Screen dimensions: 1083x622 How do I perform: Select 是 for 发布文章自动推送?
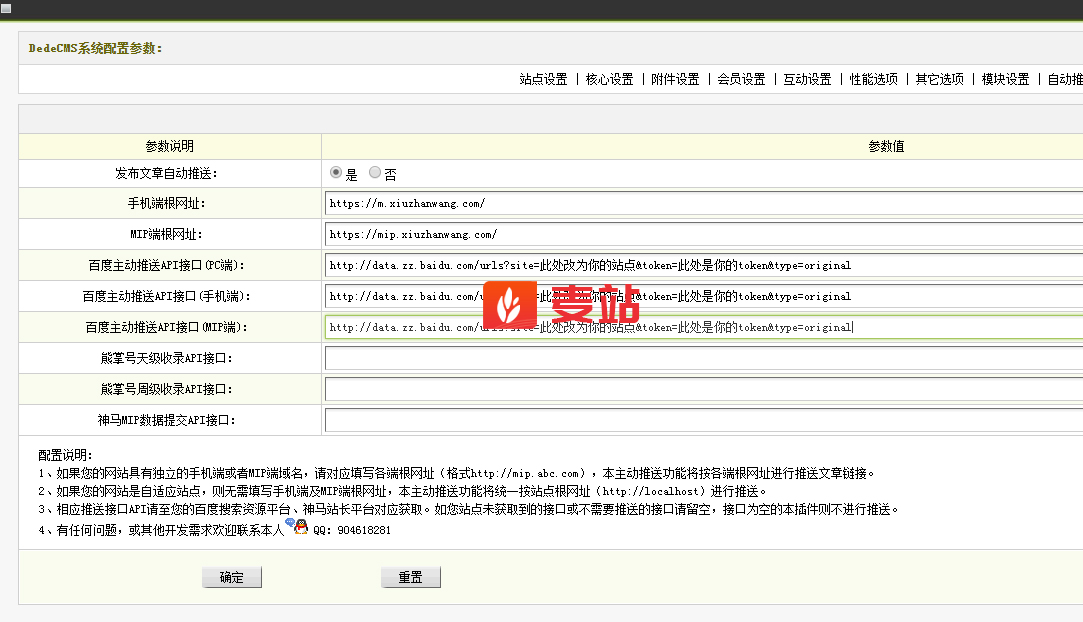[336, 173]
